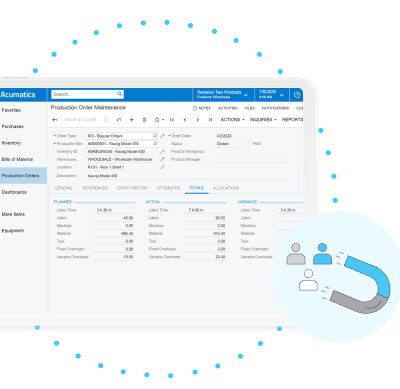Go to previous record arrow
This screenshot has height=389, width=400.
click(x=185, y=120)
